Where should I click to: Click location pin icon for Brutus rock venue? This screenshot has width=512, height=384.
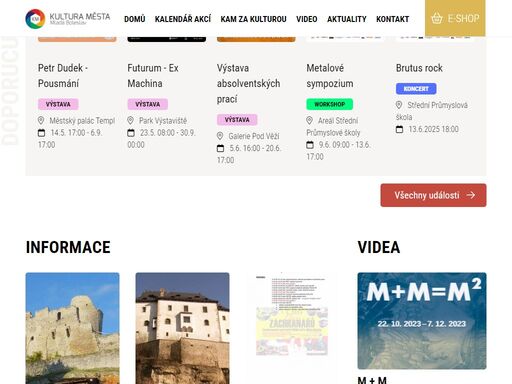click(x=399, y=105)
